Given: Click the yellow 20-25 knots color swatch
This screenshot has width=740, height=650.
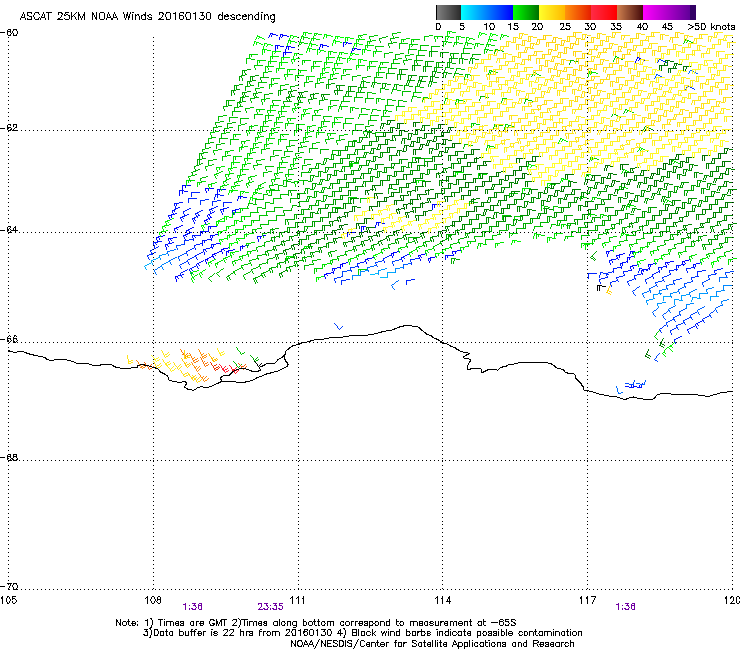Looking at the screenshot, I should [x=552, y=12].
